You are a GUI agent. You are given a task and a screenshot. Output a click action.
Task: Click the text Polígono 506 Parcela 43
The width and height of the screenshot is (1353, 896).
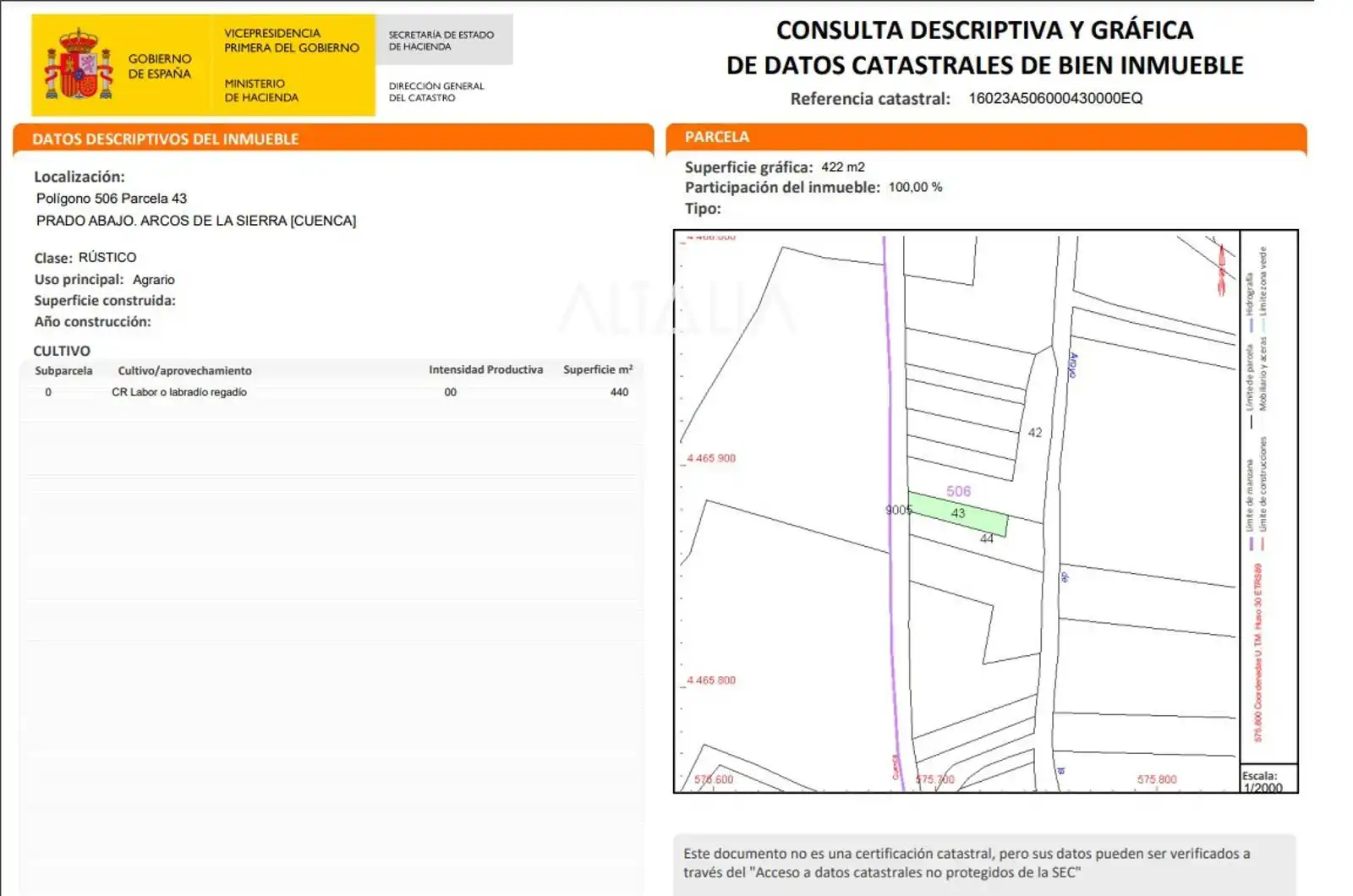coord(112,199)
